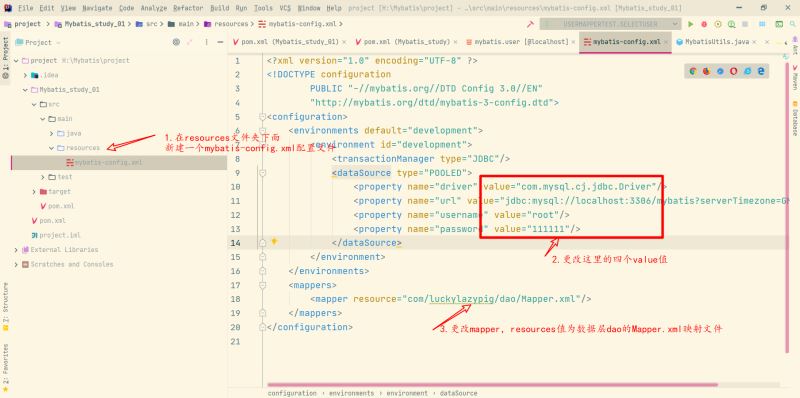This screenshot has width=800, height=398.
Task: Switch to MybatisUtils.java editor tab
Action: click(716, 42)
